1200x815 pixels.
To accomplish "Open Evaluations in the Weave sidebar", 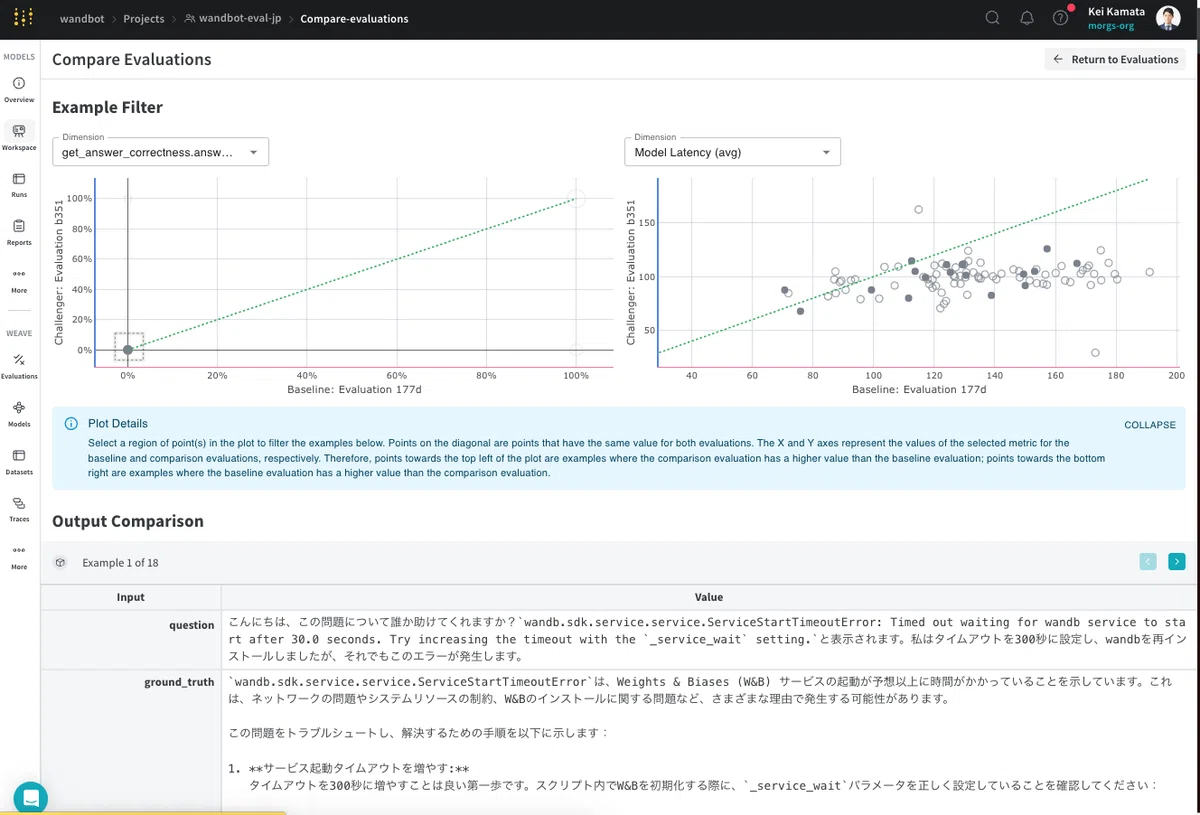I will pos(19,366).
